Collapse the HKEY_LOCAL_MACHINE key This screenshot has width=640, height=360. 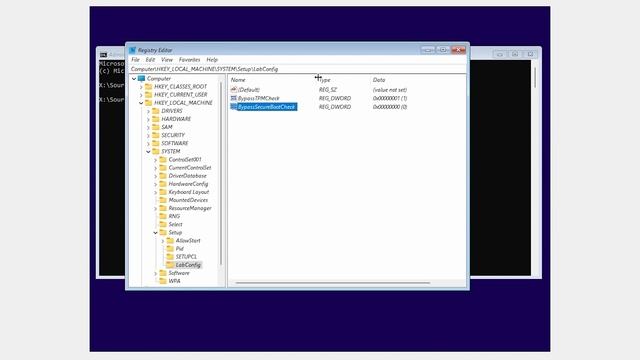coord(141,103)
